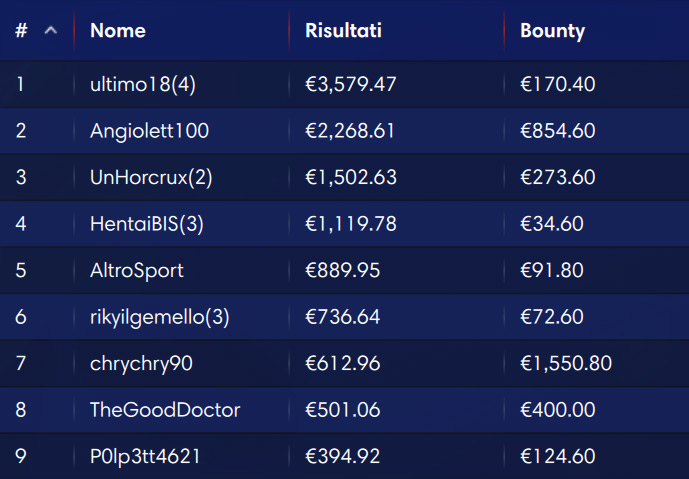Select P0lp3tt4621 in ninth place
The image size is (689, 479).
coord(145,457)
